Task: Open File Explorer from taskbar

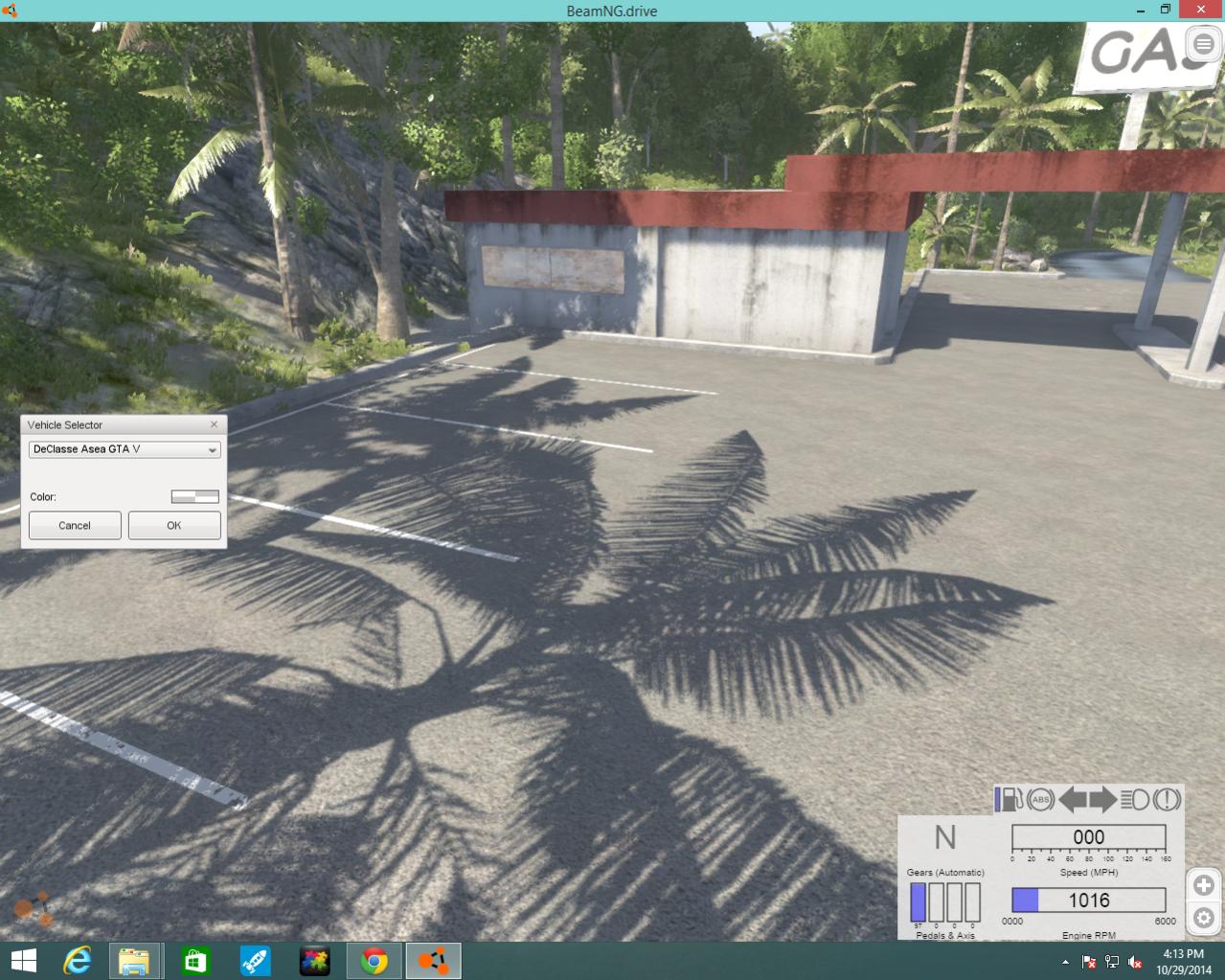Action: (x=134, y=961)
